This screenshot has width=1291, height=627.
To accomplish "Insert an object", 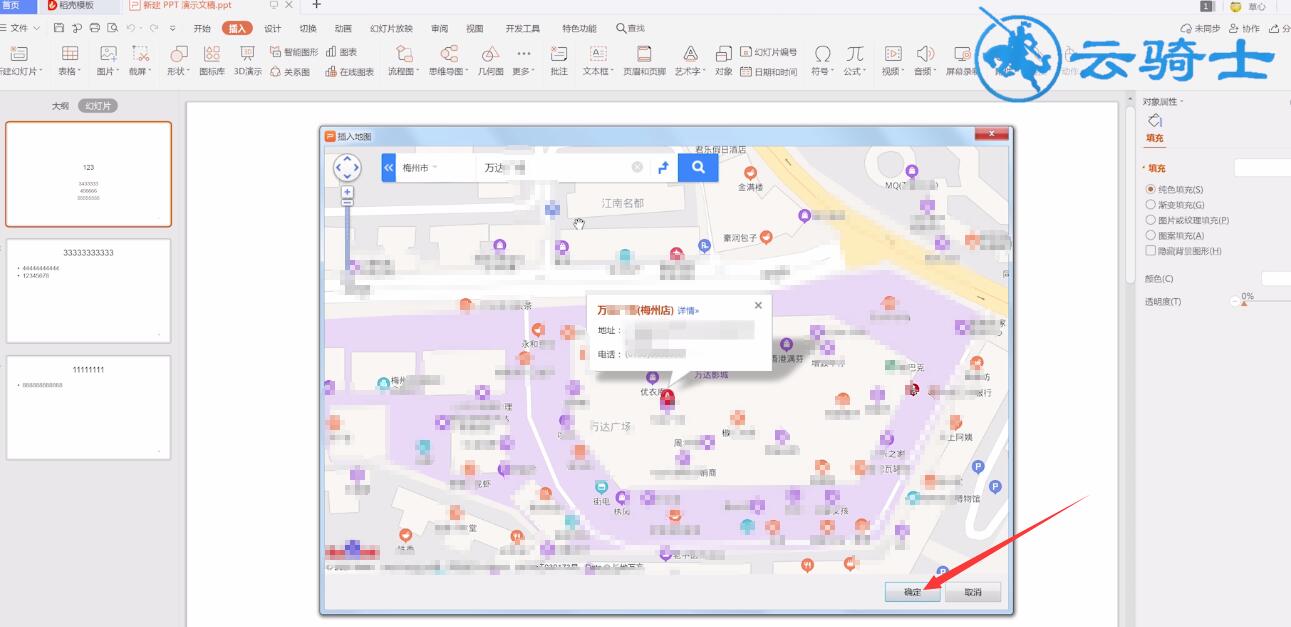I will point(723,60).
